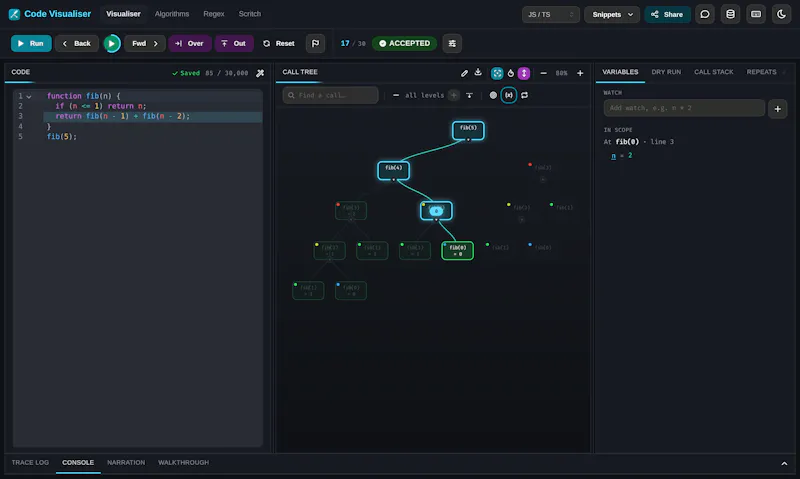Click the highlighted node below fib(4)
This screenshot has width=800, height=479.
pos(436,210)
